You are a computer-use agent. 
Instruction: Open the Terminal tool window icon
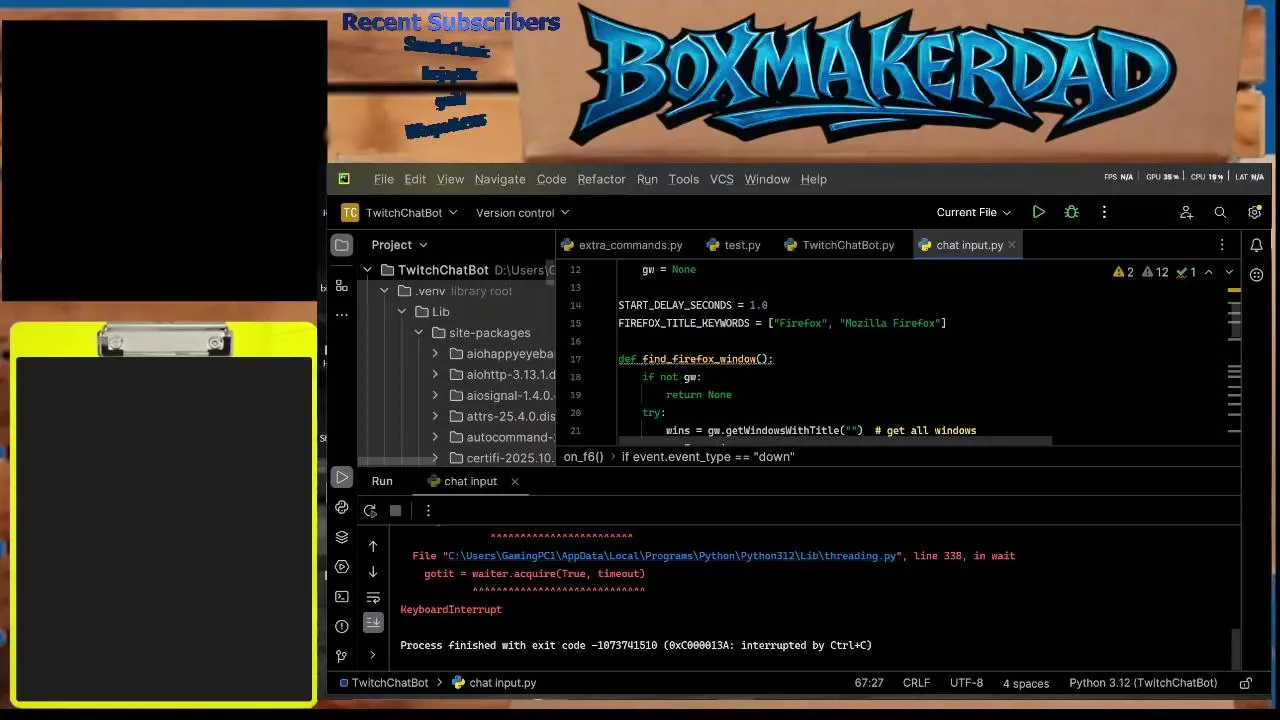(x=342, y=597)
